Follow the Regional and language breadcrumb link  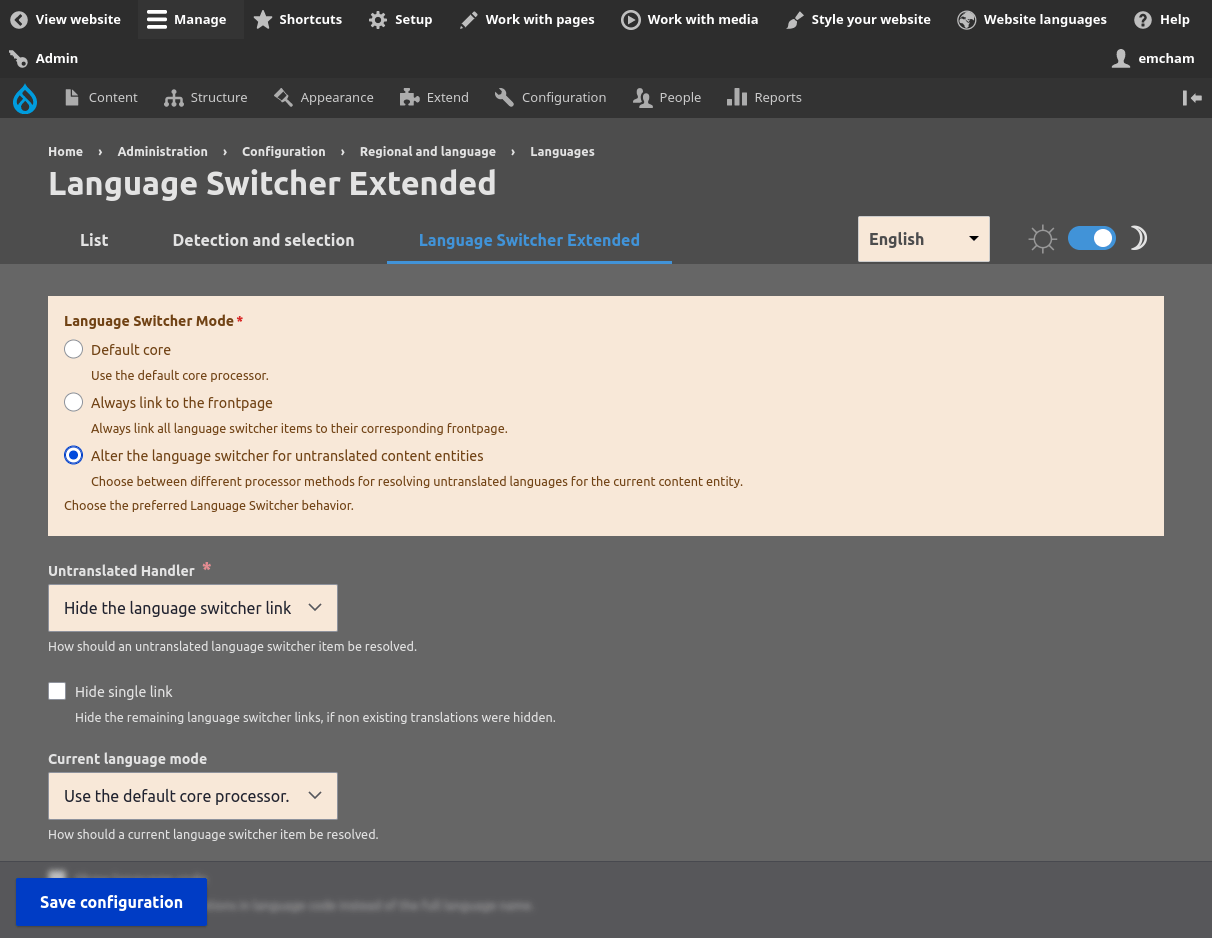(427, 151)
